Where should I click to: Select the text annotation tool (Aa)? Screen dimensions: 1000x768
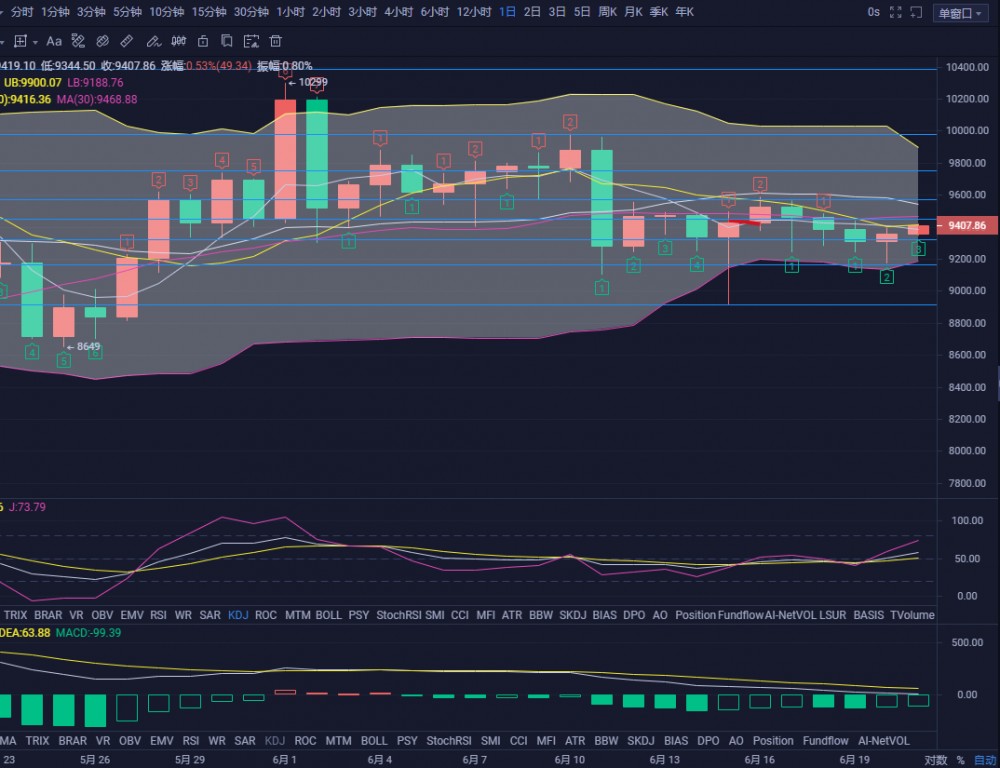(x=54, y=41)
